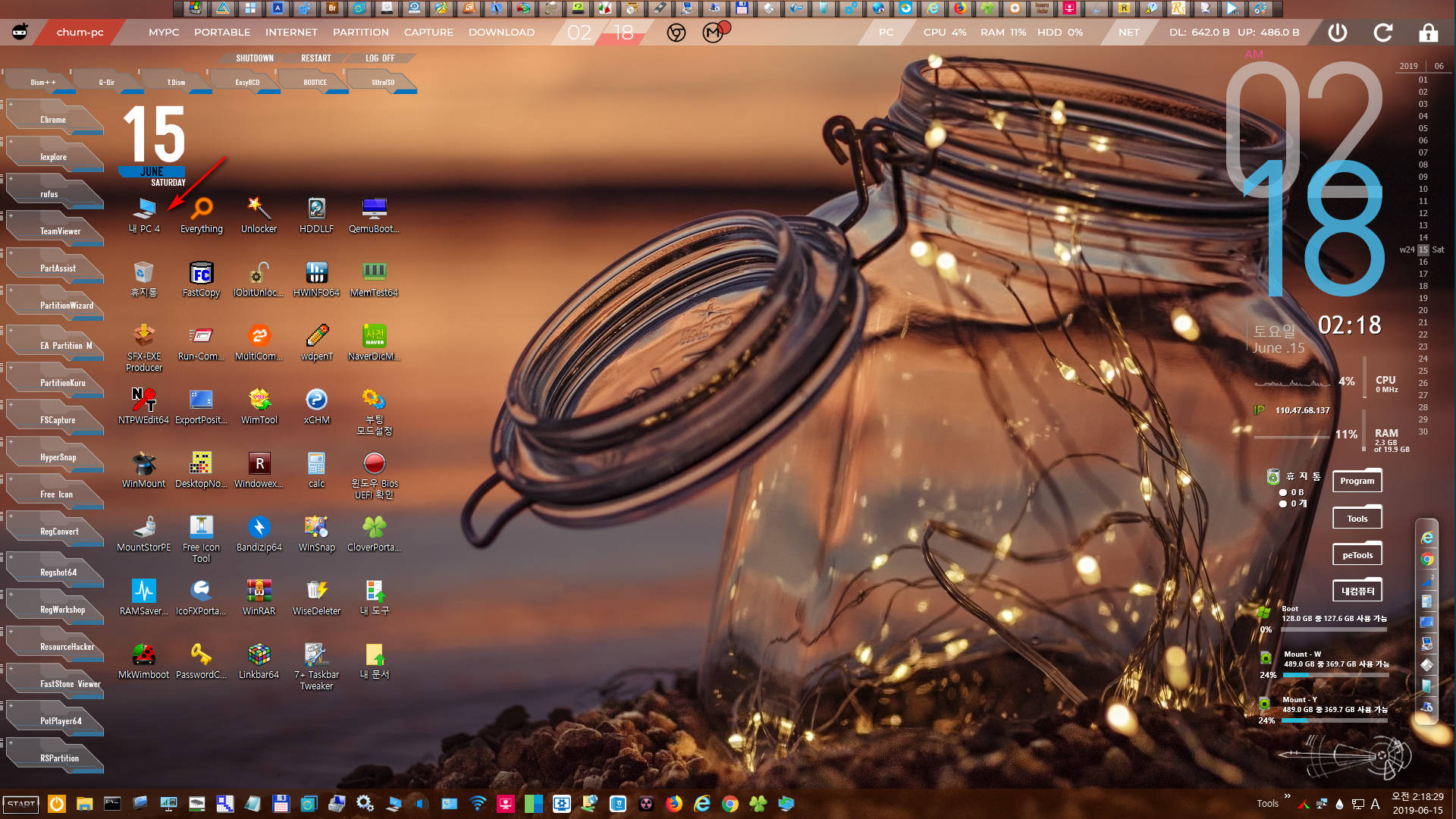
Task: Launch NTPWEdit64 desktop icon
Action: (x=143, y=406)
